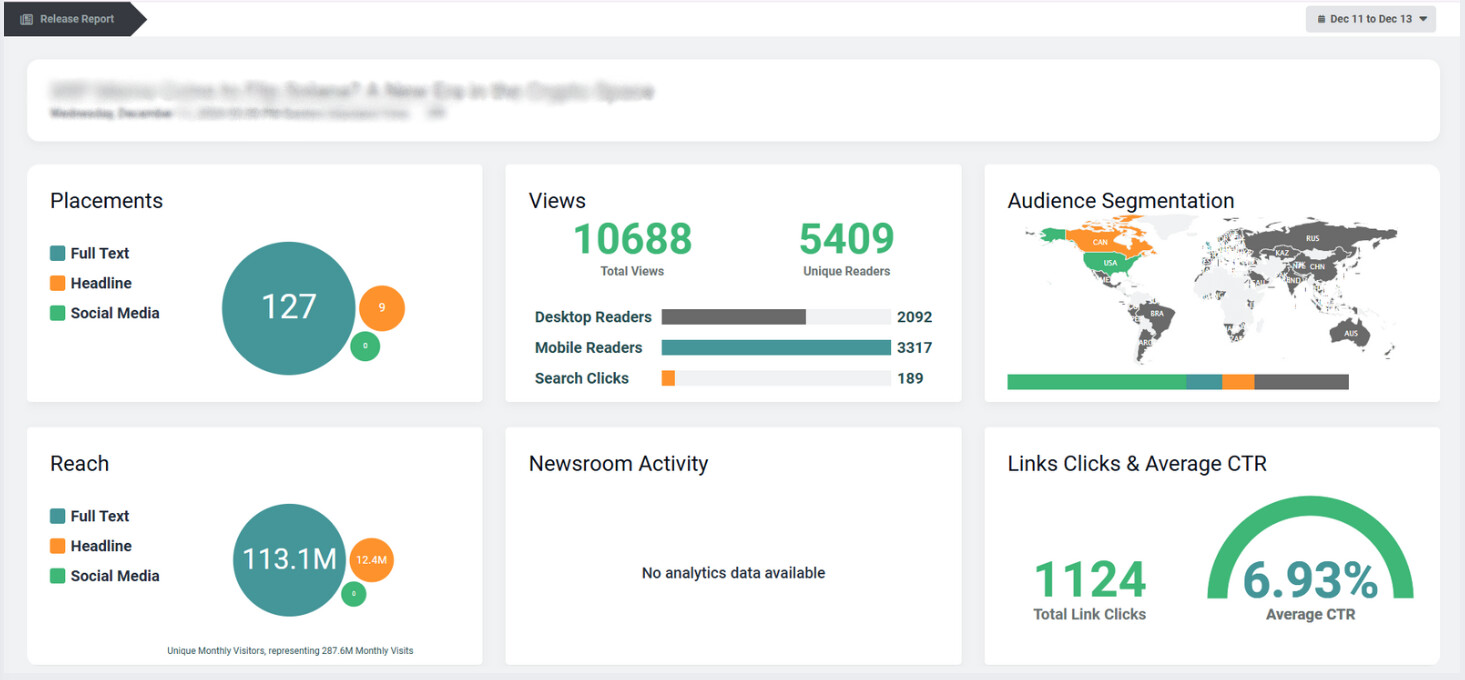This screenshot has height=680, width=1465.
Task: Toggle Social Media legend in Placements
Action: [x=114, y=313]
